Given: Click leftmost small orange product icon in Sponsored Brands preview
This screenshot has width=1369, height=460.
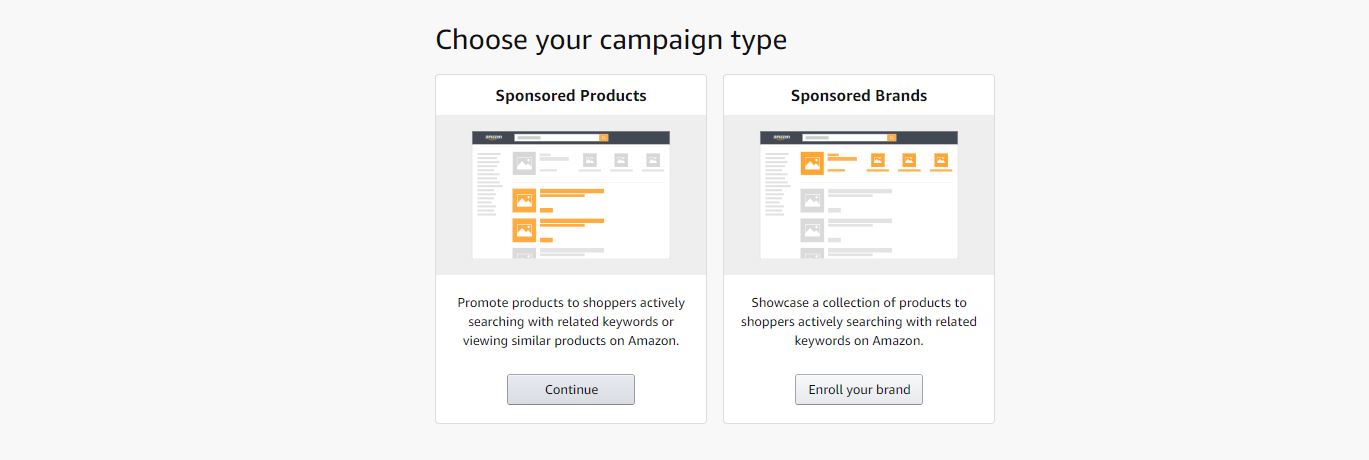Looking at the screenshot, I should 878,160.
